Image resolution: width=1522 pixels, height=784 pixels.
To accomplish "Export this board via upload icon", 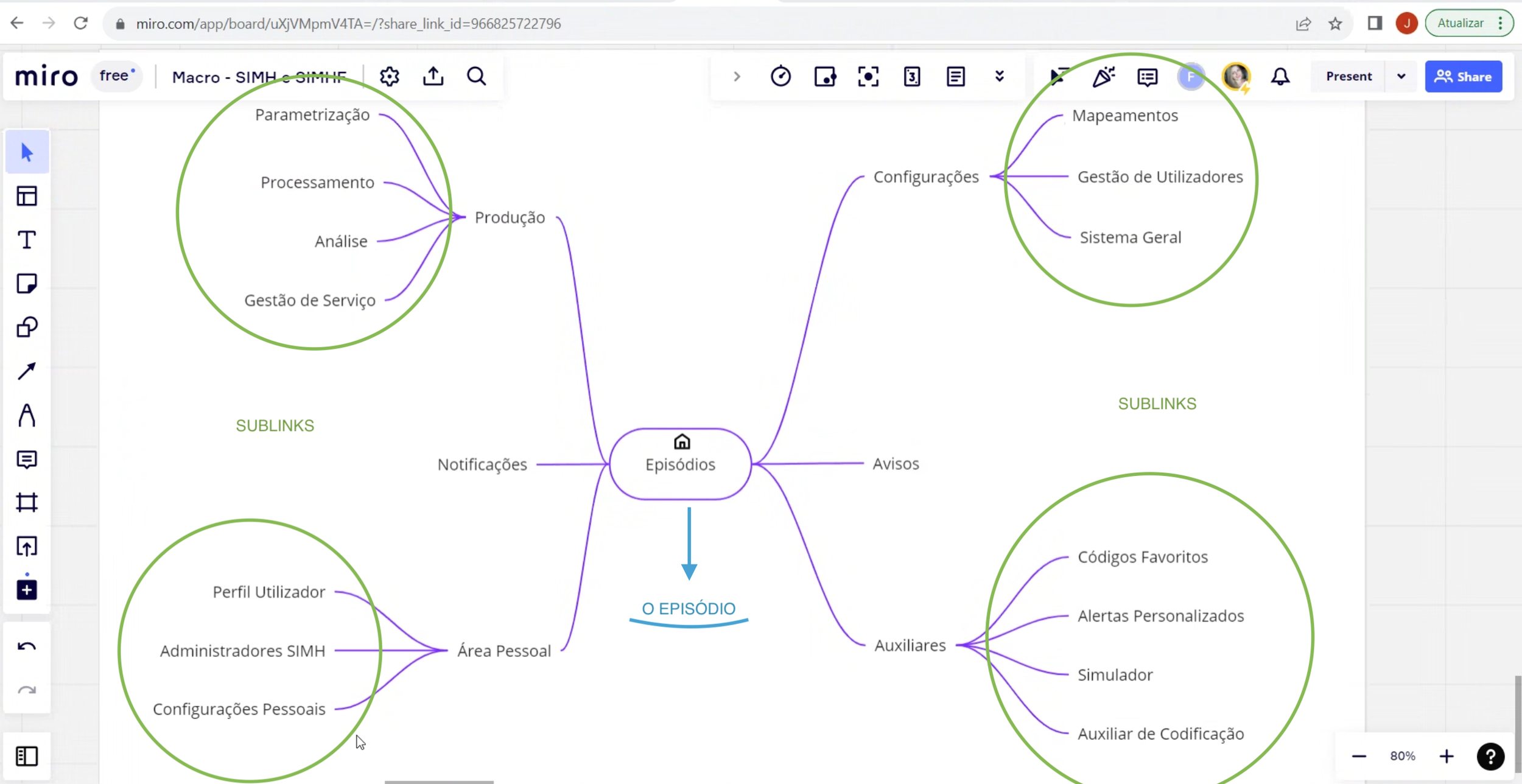I will pos(433,77).
